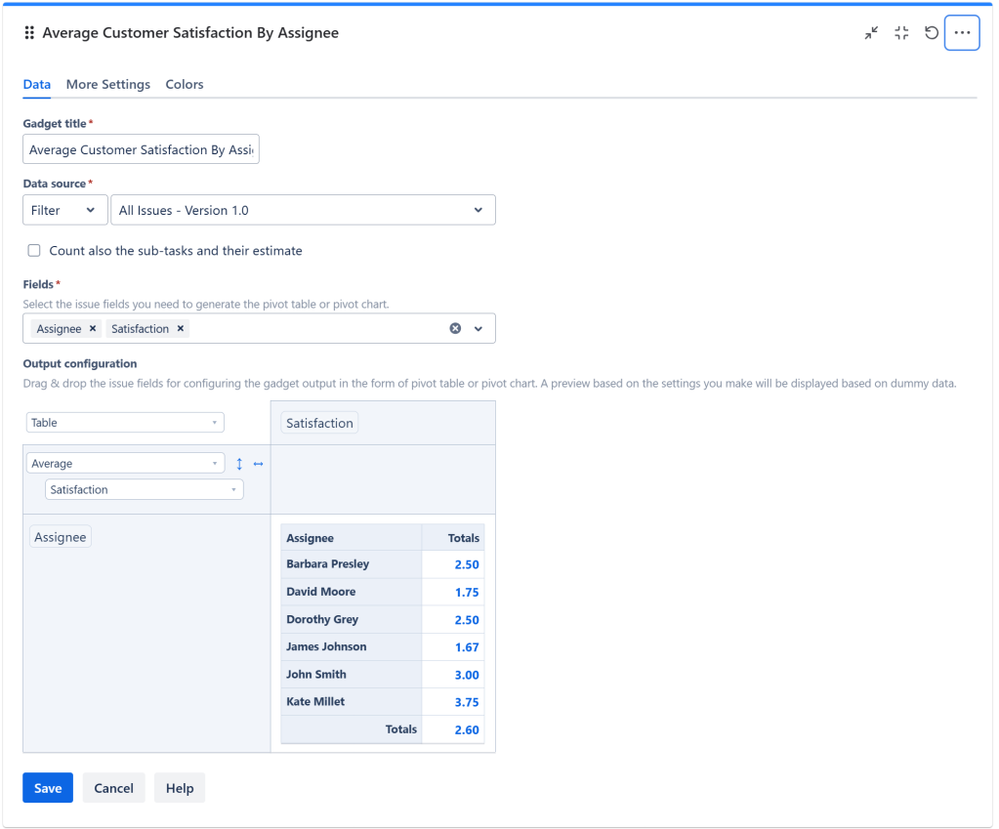Open the three-dot more options menu
The width and height of the screenshot is (999, 829).
pos(962,32)
